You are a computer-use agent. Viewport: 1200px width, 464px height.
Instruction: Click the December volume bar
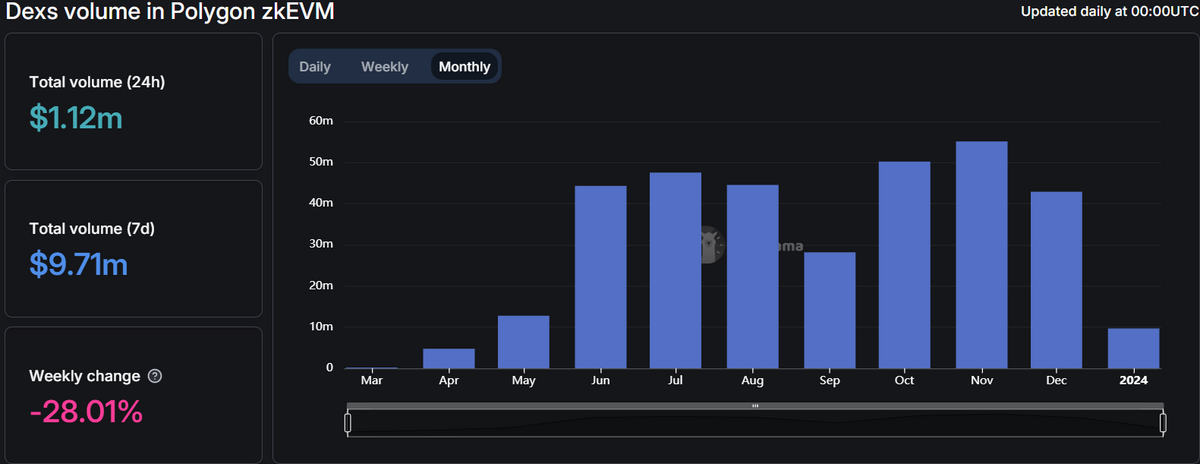click(x=1057, y=280)
